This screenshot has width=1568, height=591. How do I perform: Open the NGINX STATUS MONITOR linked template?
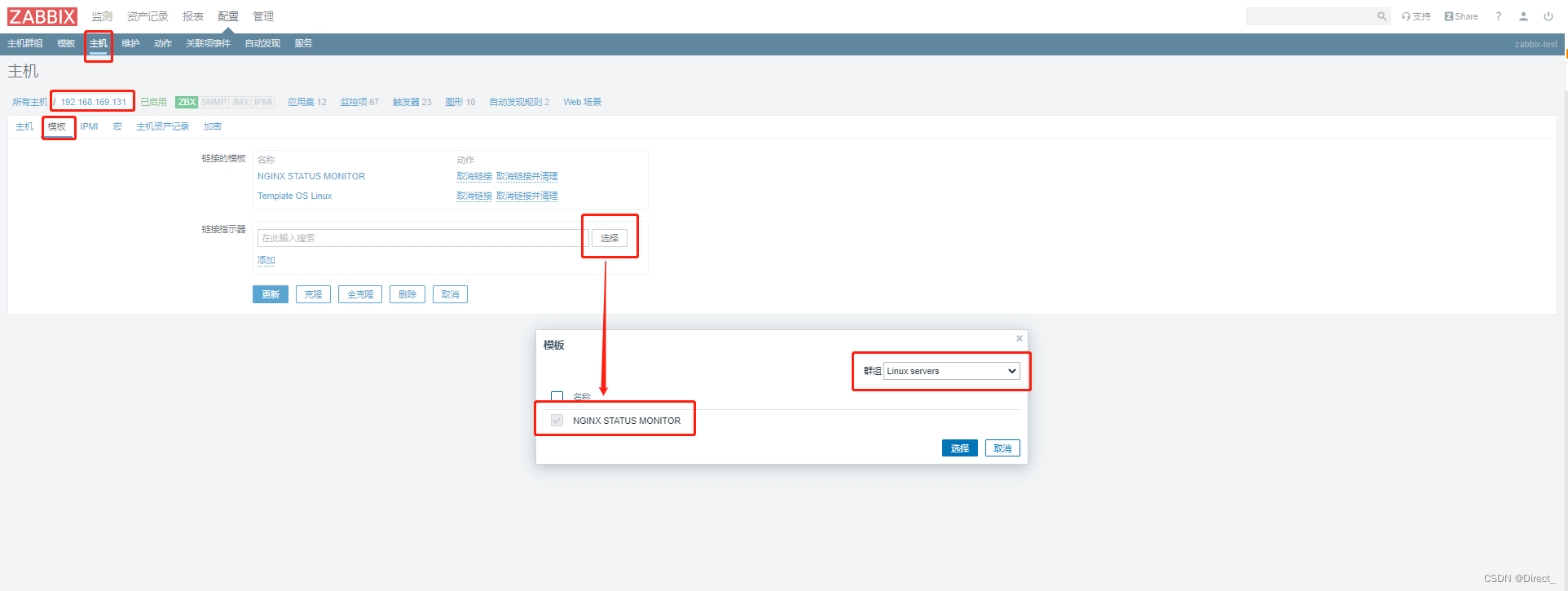(x=311, y=176)
